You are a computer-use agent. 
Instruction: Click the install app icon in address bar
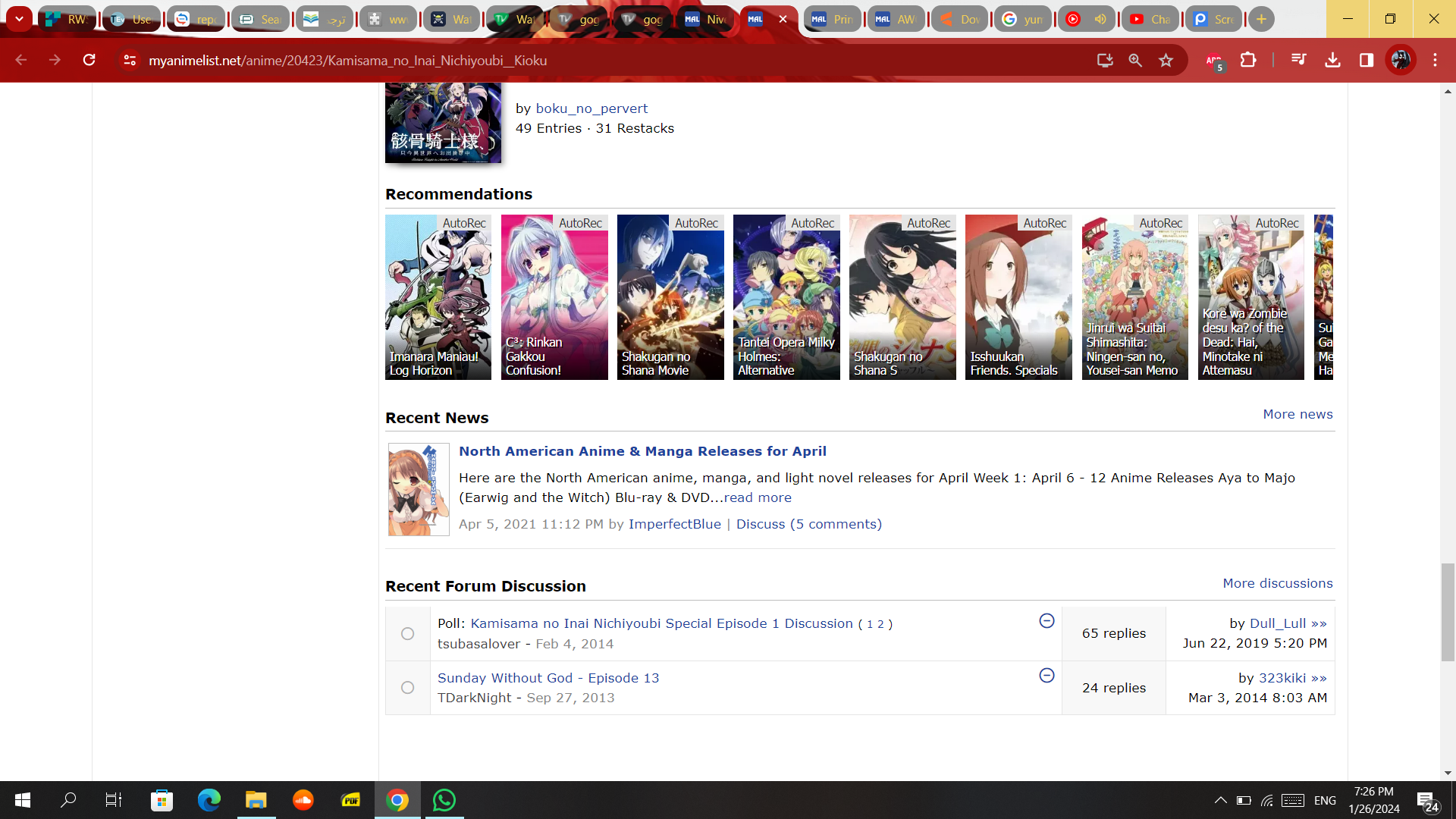point(1105,61)
